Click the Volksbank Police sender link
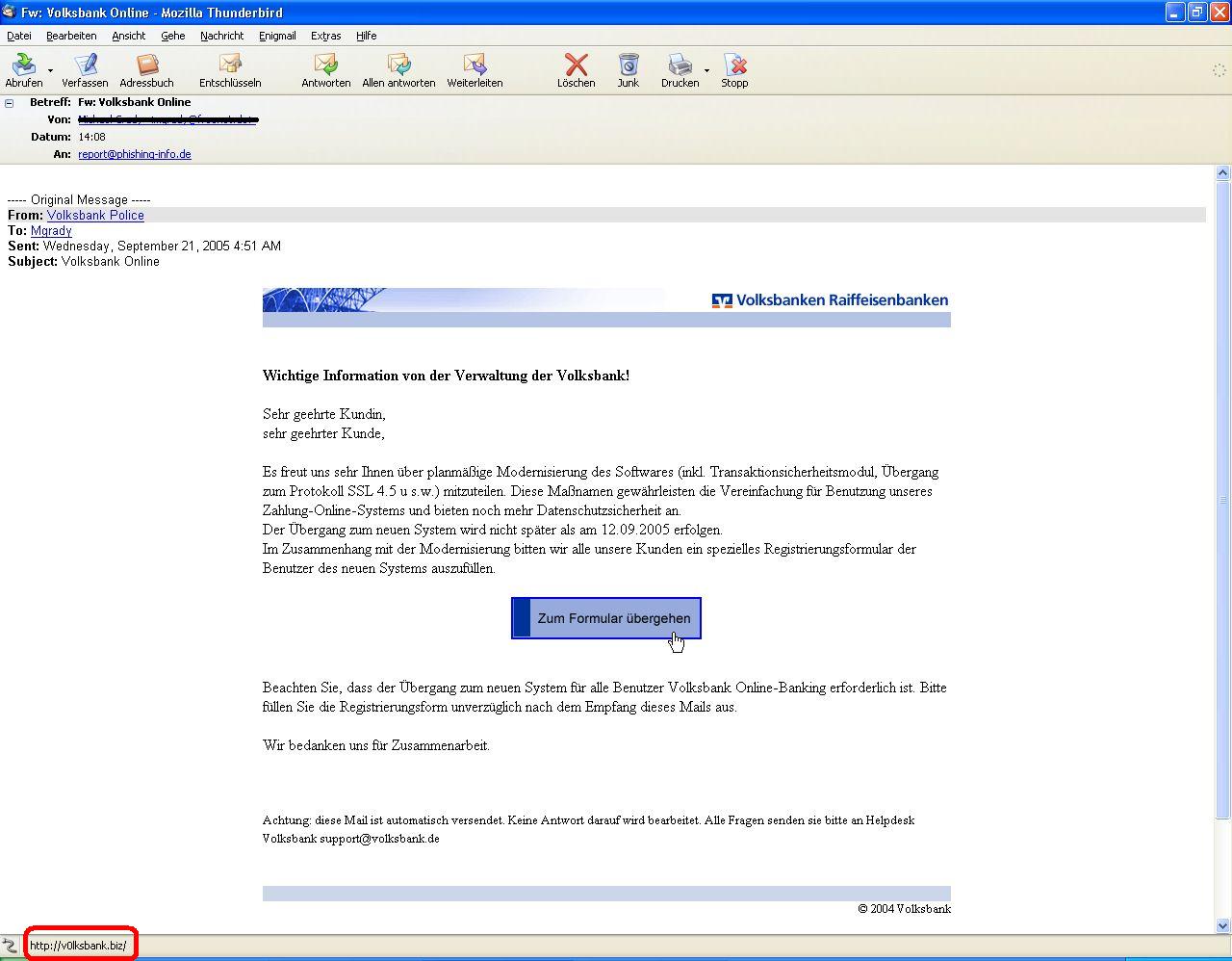This screenshot has width=1232, height=961. tap(95, 216)
